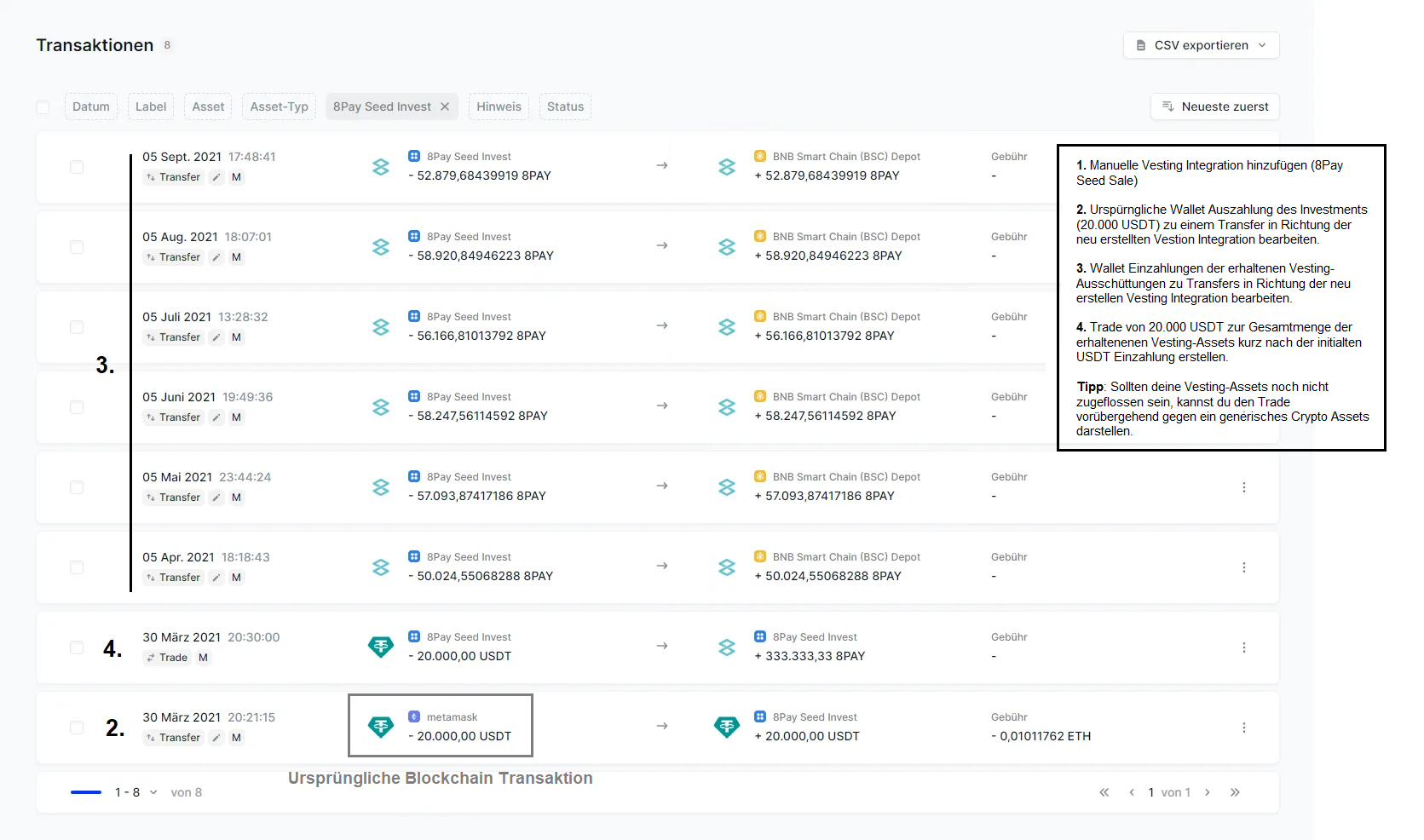
Task: Click the page number 1 field
Action: tap(1151, 792)
